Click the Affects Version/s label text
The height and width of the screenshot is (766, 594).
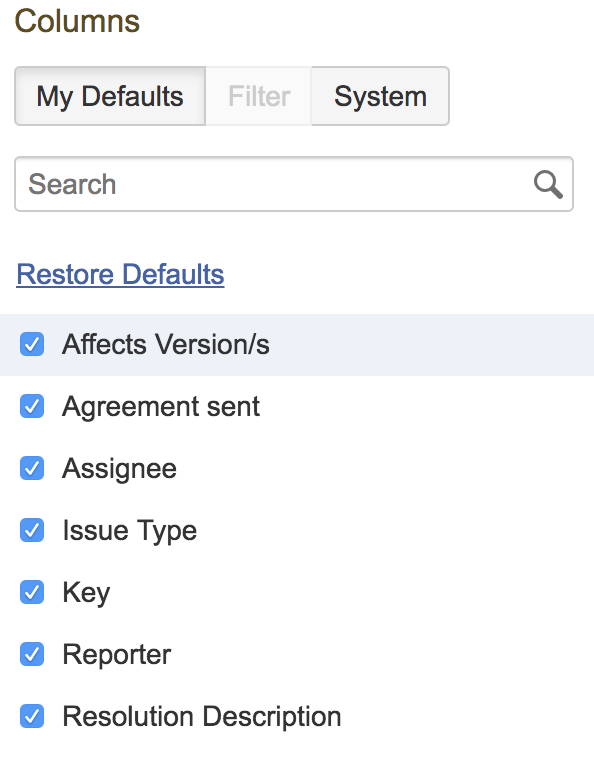166,344
